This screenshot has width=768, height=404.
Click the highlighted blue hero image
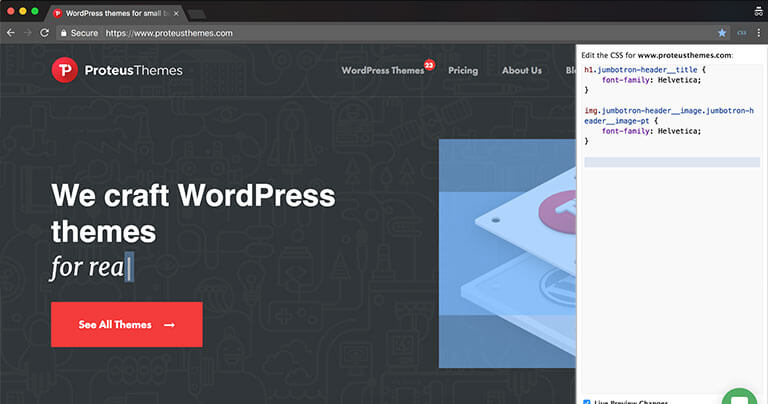507,253
